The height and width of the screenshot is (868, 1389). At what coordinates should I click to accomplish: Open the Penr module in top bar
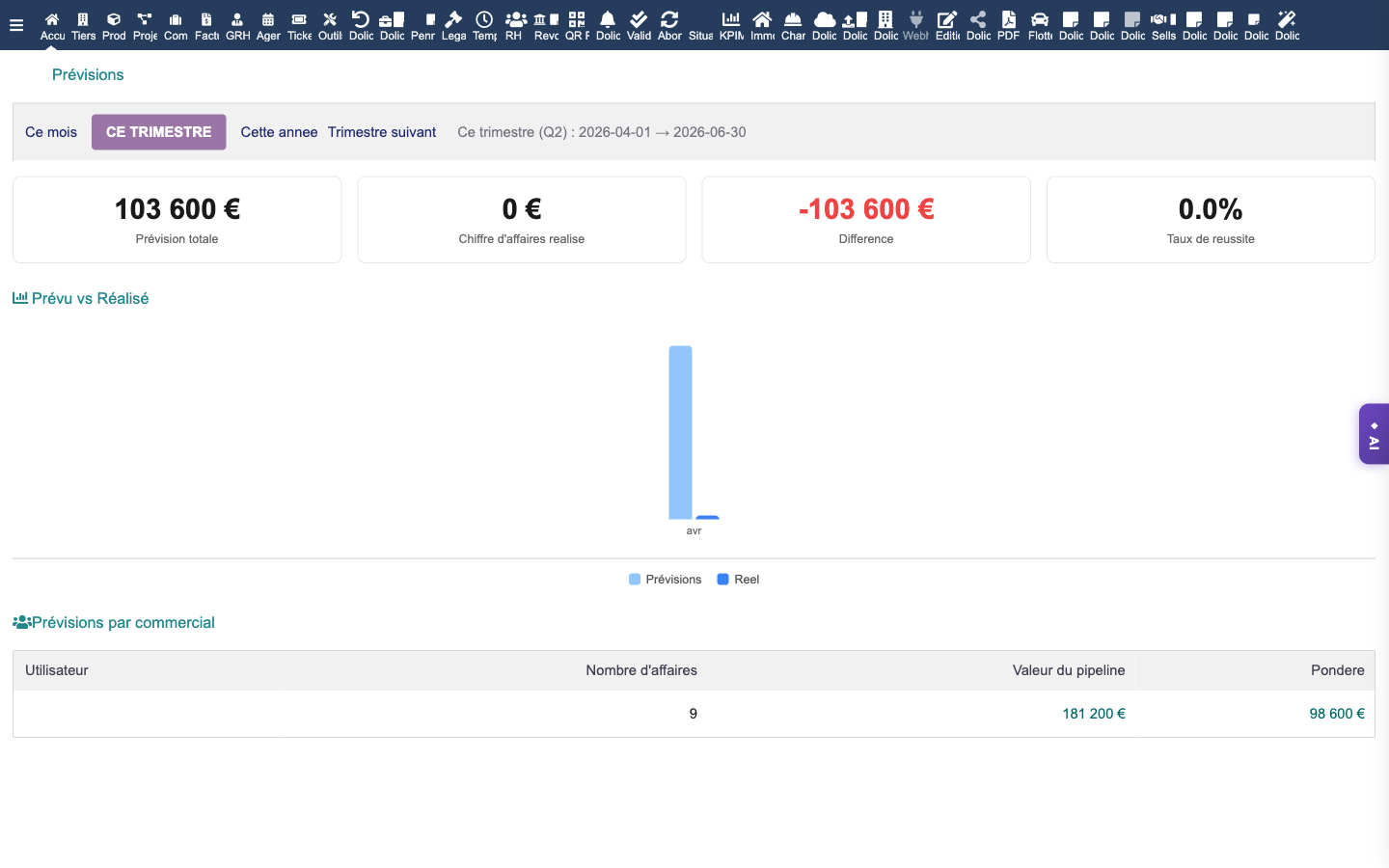click(x=422, y=26)
